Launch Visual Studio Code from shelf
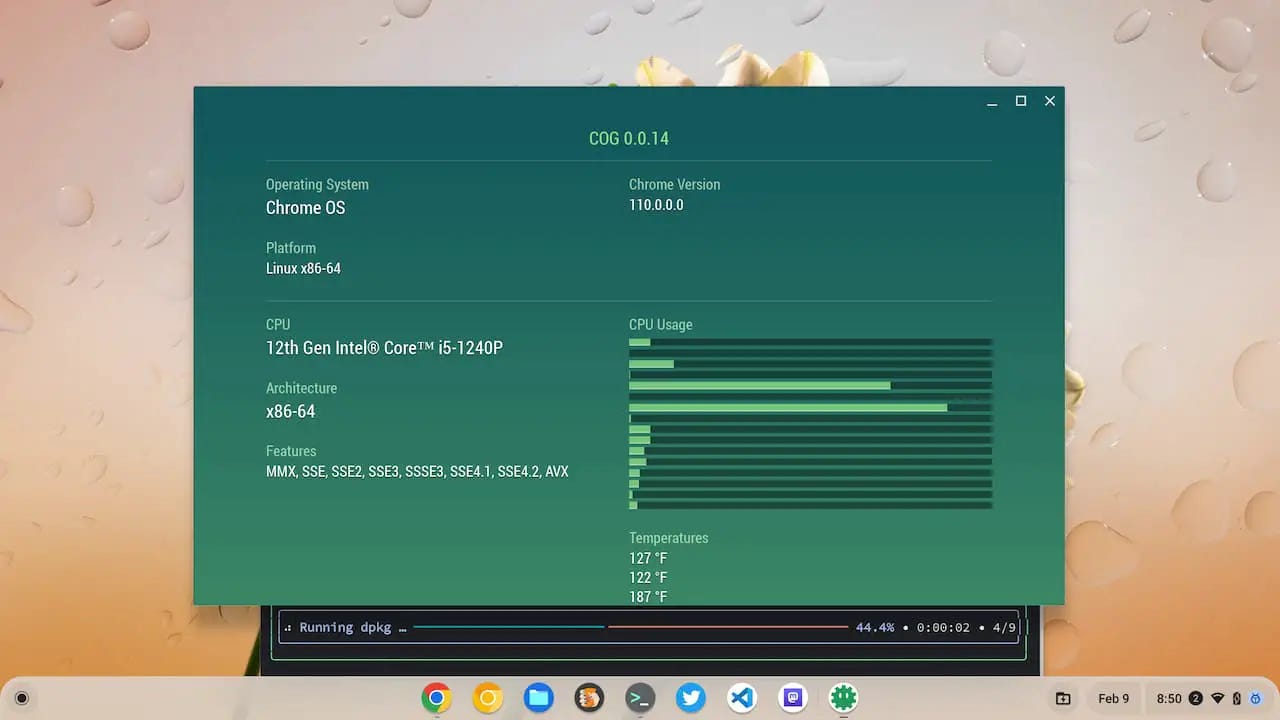The width and height of the screenshot is (1280, 720). [x=742, y=698]
